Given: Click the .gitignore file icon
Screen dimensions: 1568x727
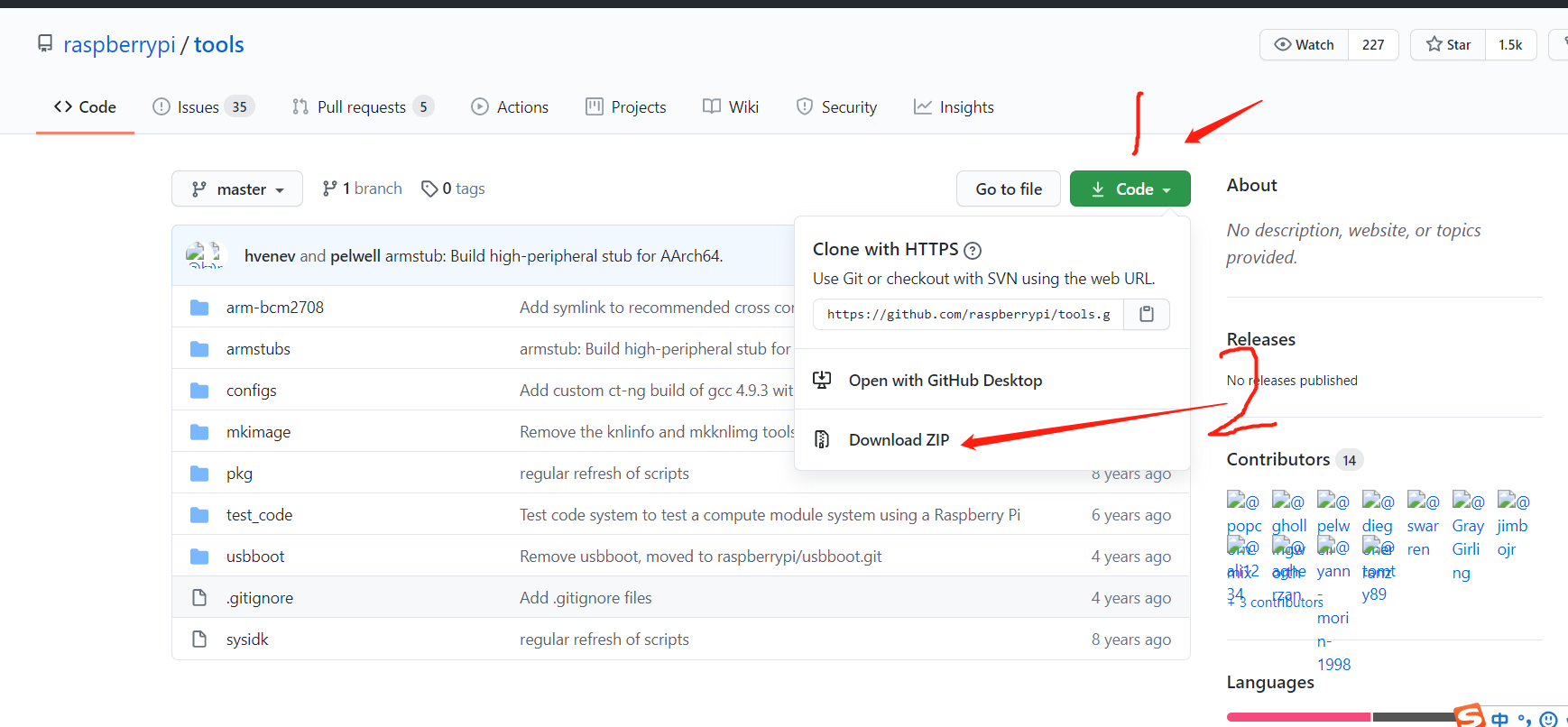Looking at the screenshot, I should click(199, 598).
